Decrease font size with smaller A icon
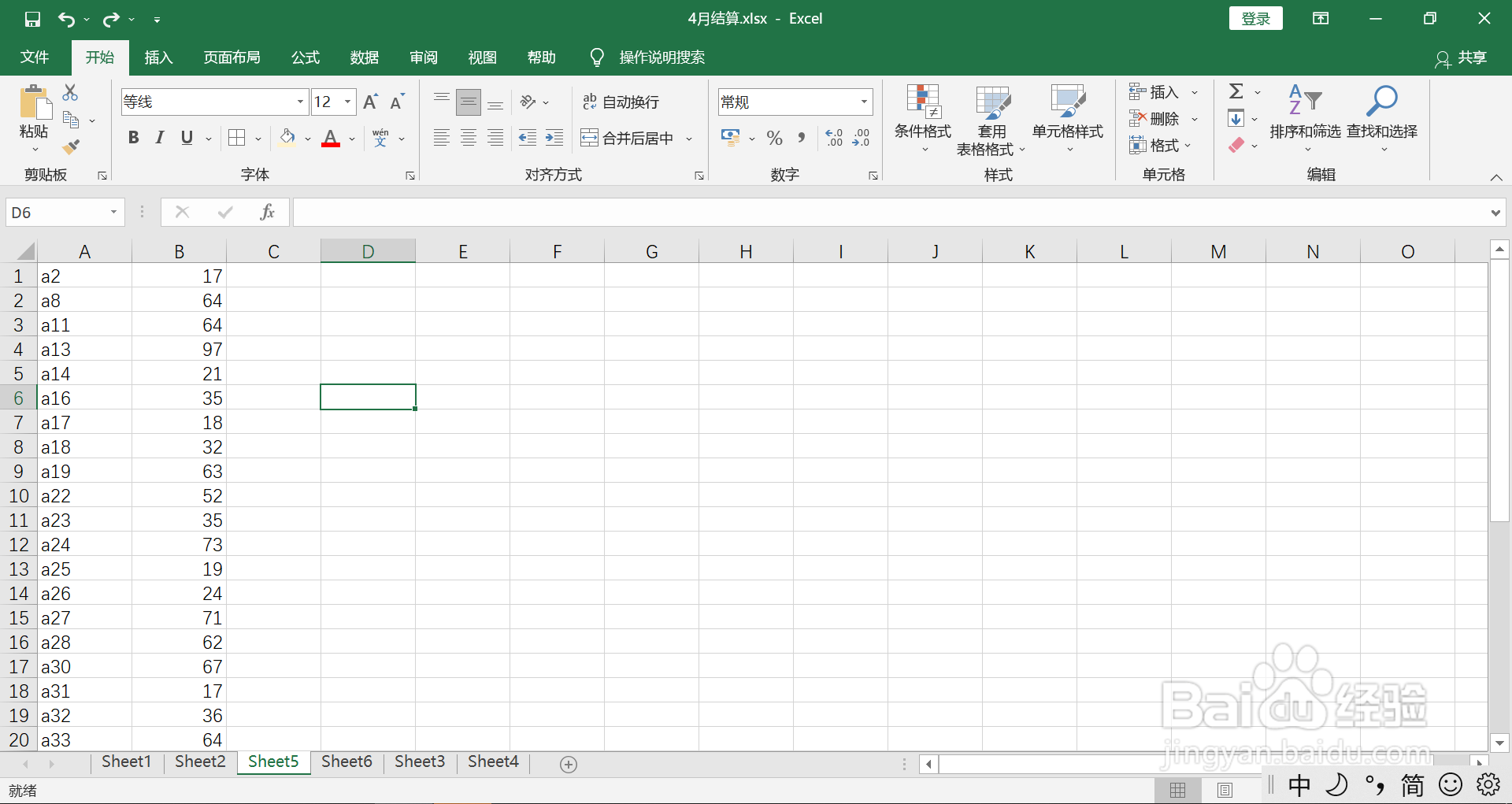 398,102
